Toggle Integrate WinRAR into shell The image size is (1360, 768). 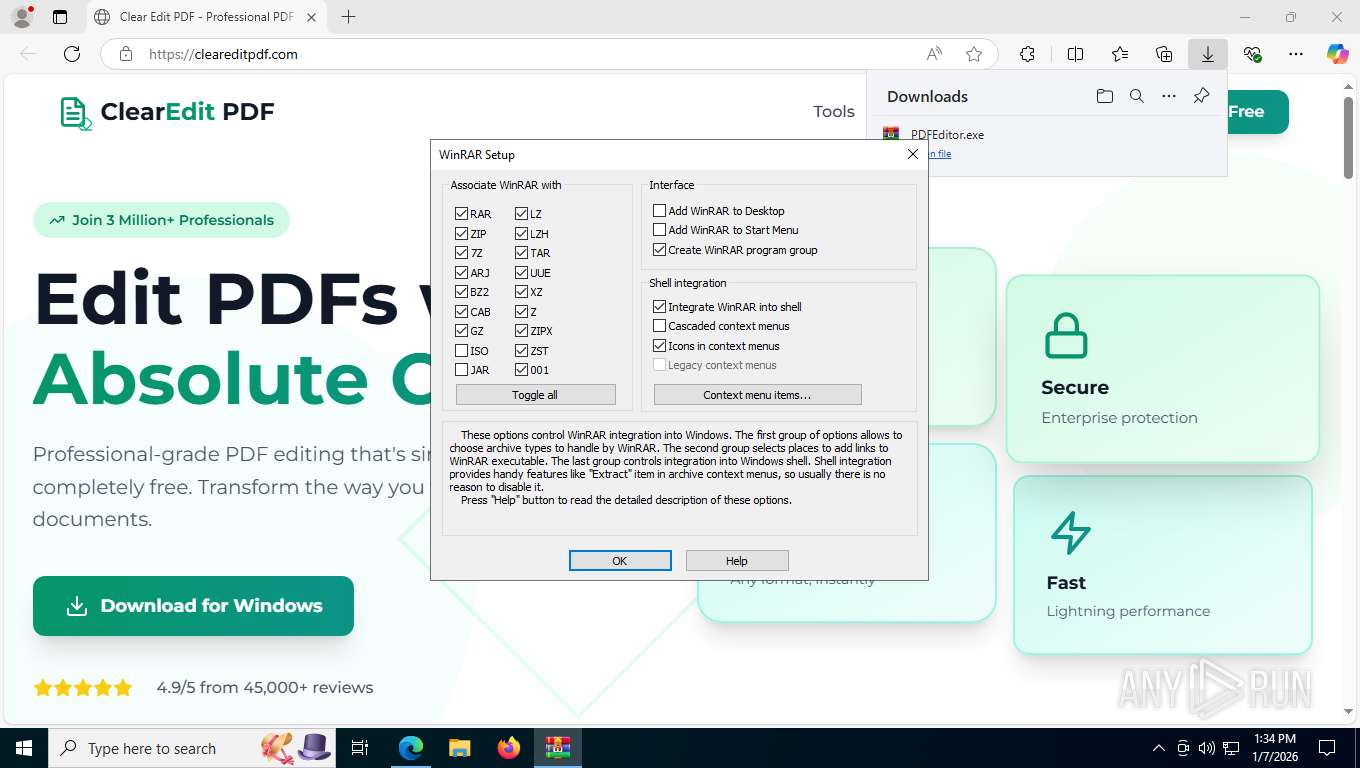[x=659, y=307]
